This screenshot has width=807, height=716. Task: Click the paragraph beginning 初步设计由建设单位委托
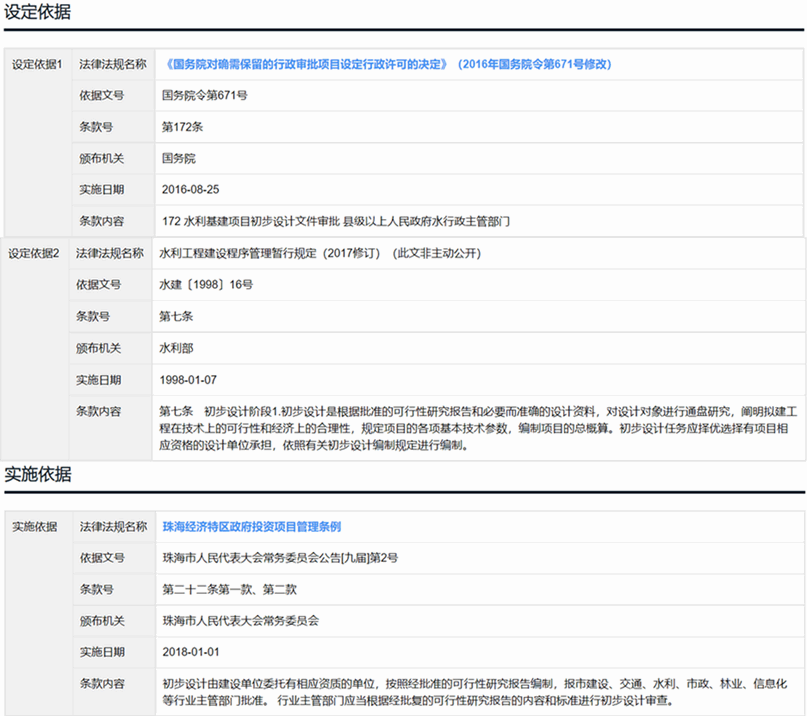[475, 692]
